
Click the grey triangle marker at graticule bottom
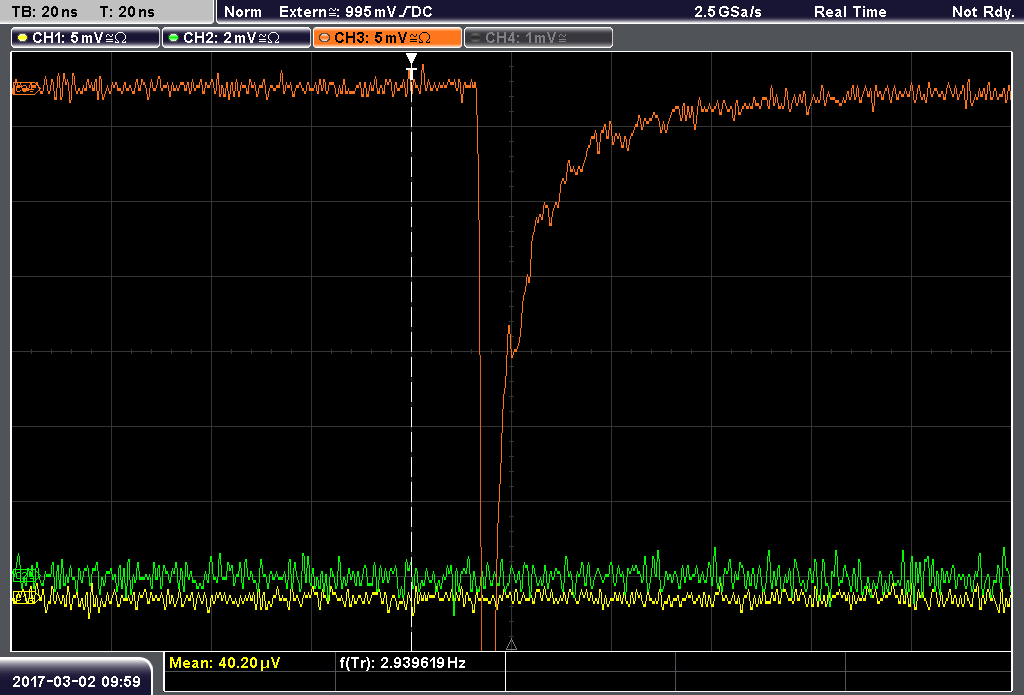pyautogui.click(x=511, y=644)
